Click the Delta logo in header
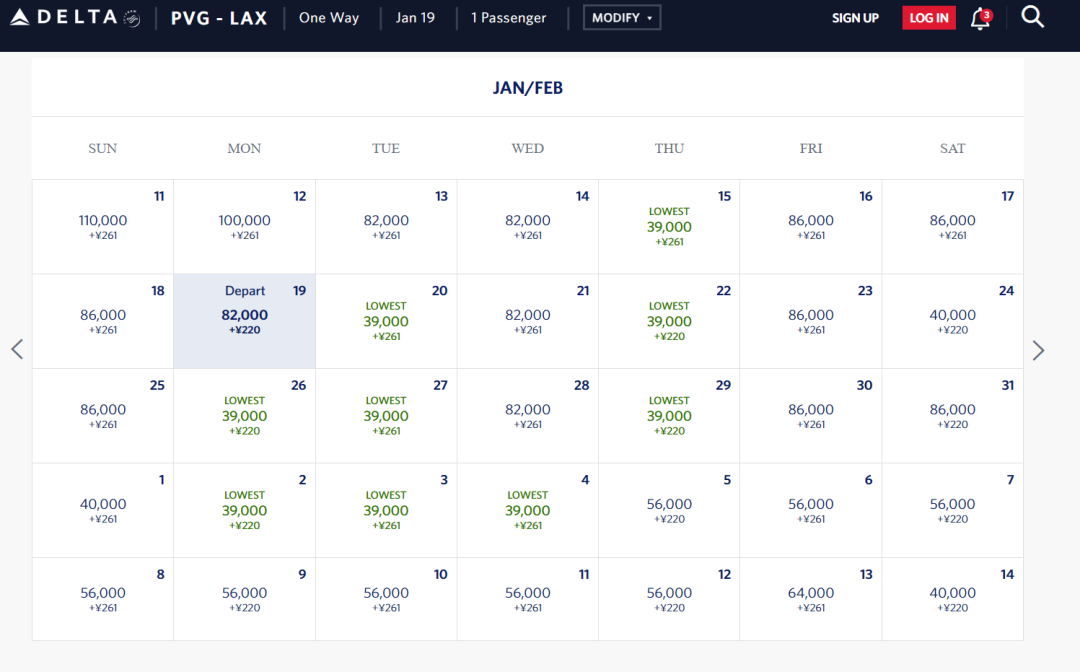Viewport: 1080px width, 672px height. (x=75, y=18)
